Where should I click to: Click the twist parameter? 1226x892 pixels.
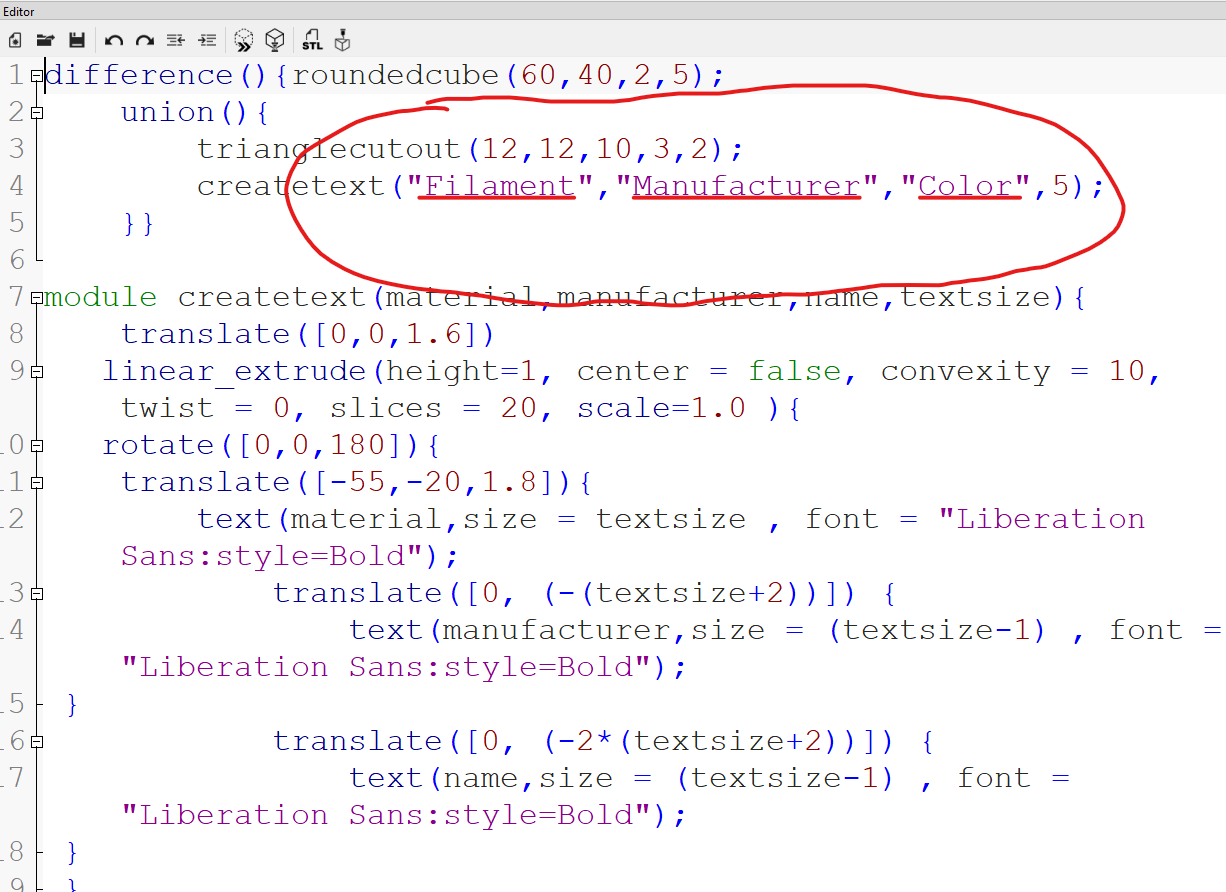click(x=168, y=408)
